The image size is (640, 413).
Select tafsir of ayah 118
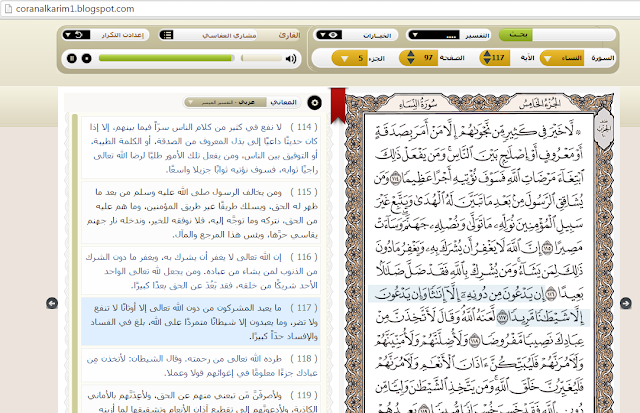click(201, 365)
